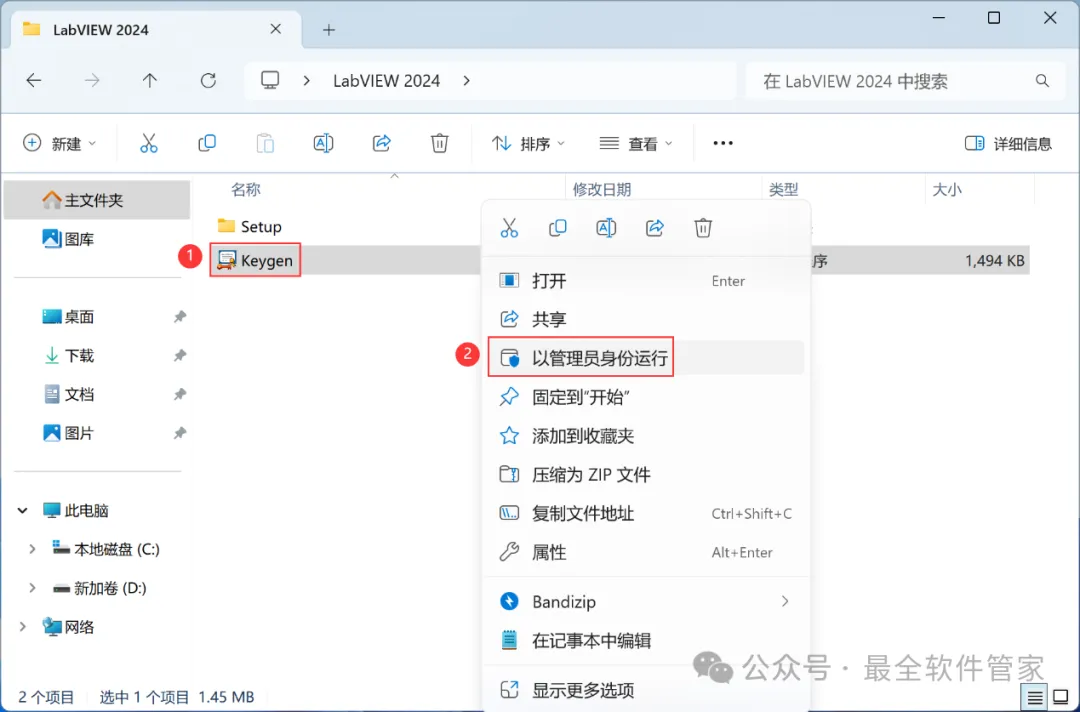Screen dimensions: 1080x712
Task: Select 主文件夹 in the sidebar
Action: (96, 200)
